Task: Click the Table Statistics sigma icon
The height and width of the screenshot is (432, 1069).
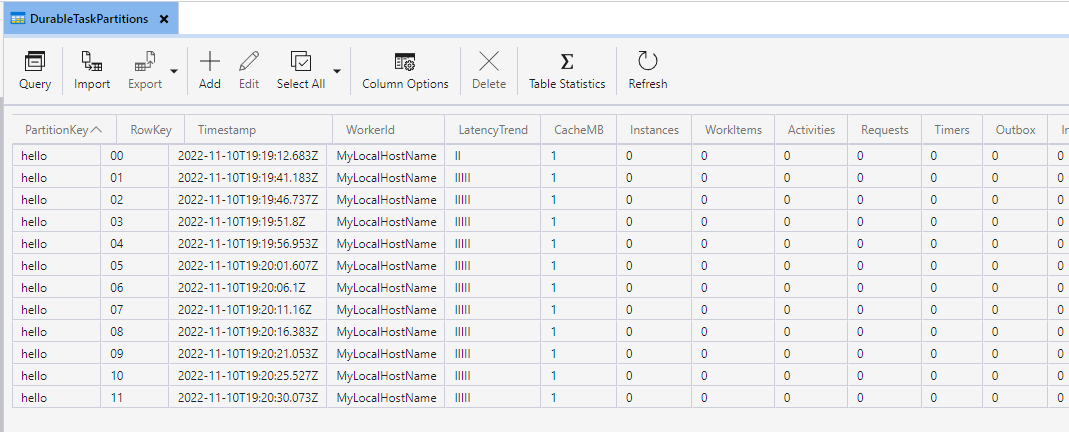Action: coord(567,62)
